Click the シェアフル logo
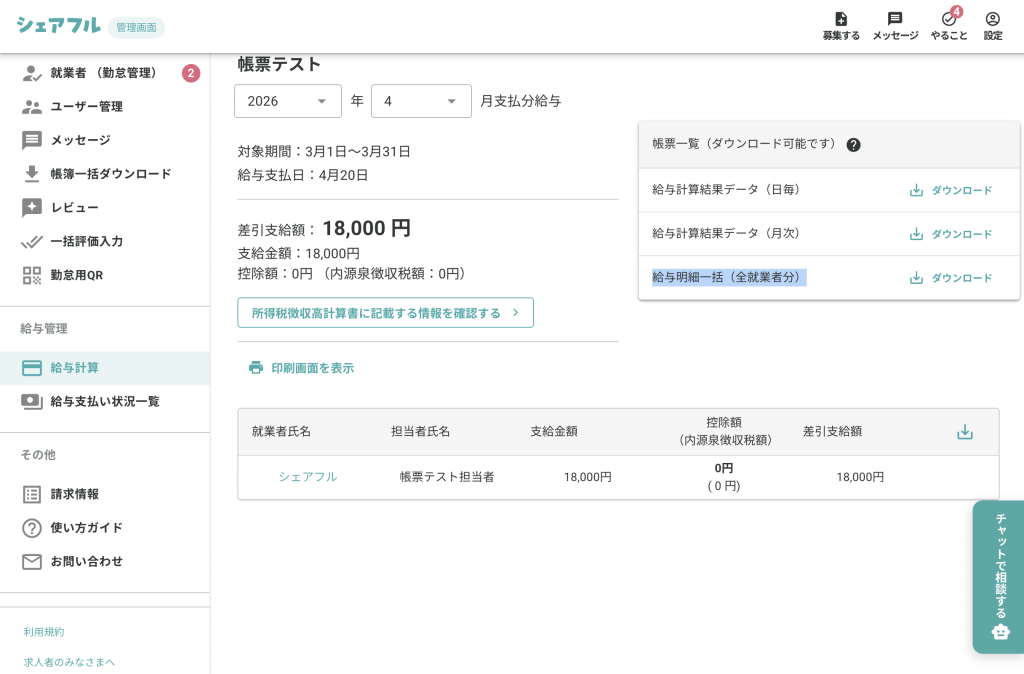 [x=59, y=25]
